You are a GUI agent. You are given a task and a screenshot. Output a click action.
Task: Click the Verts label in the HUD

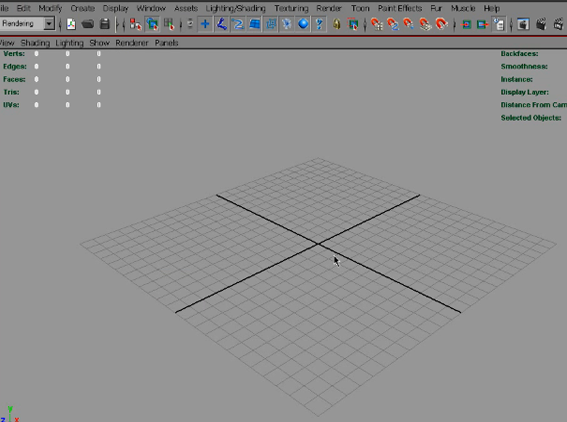(x=14, y=54)
